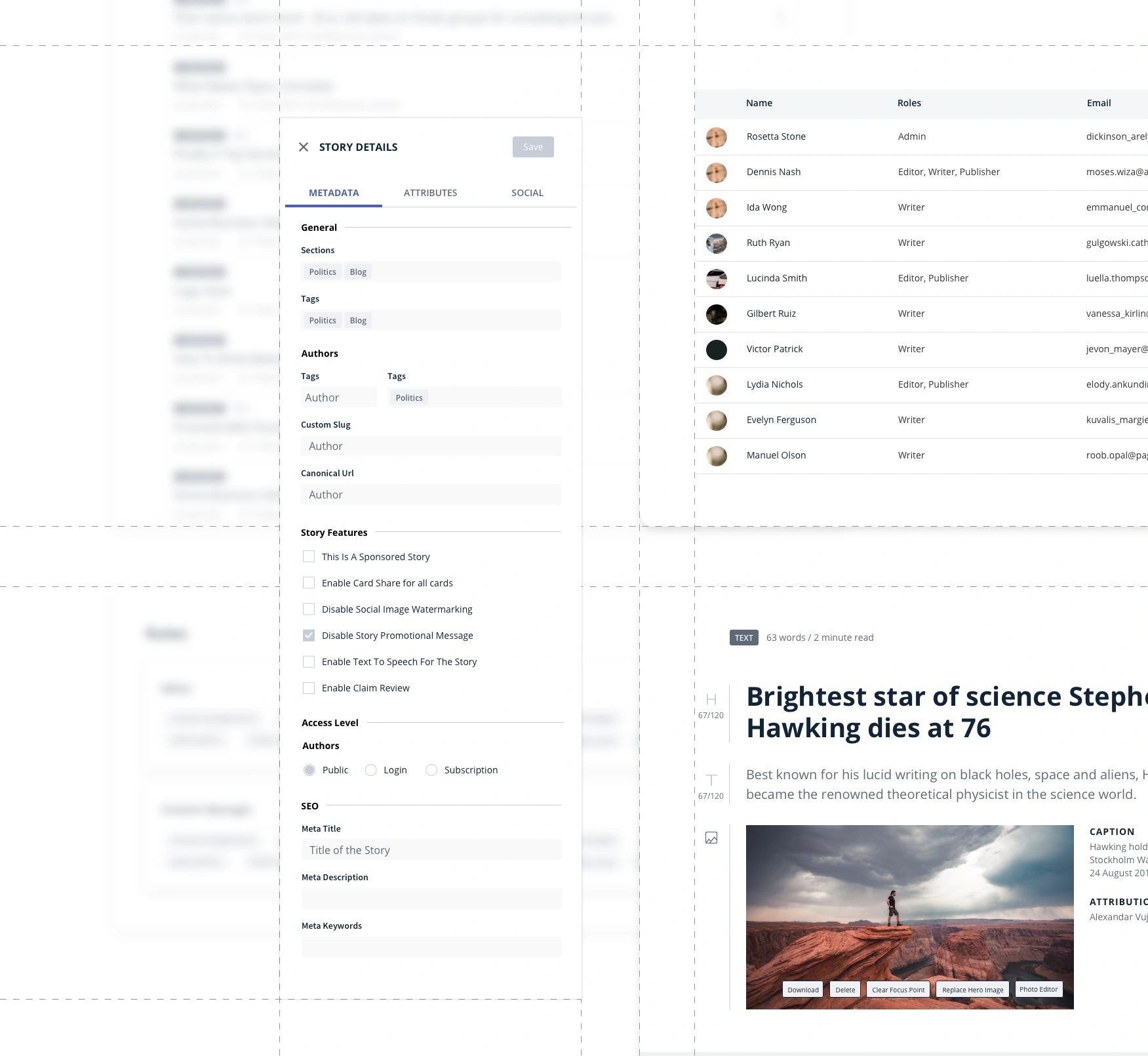The image size is (1148, 1056).
Task: Choose the Subscription access level
Action: (431, 769)
